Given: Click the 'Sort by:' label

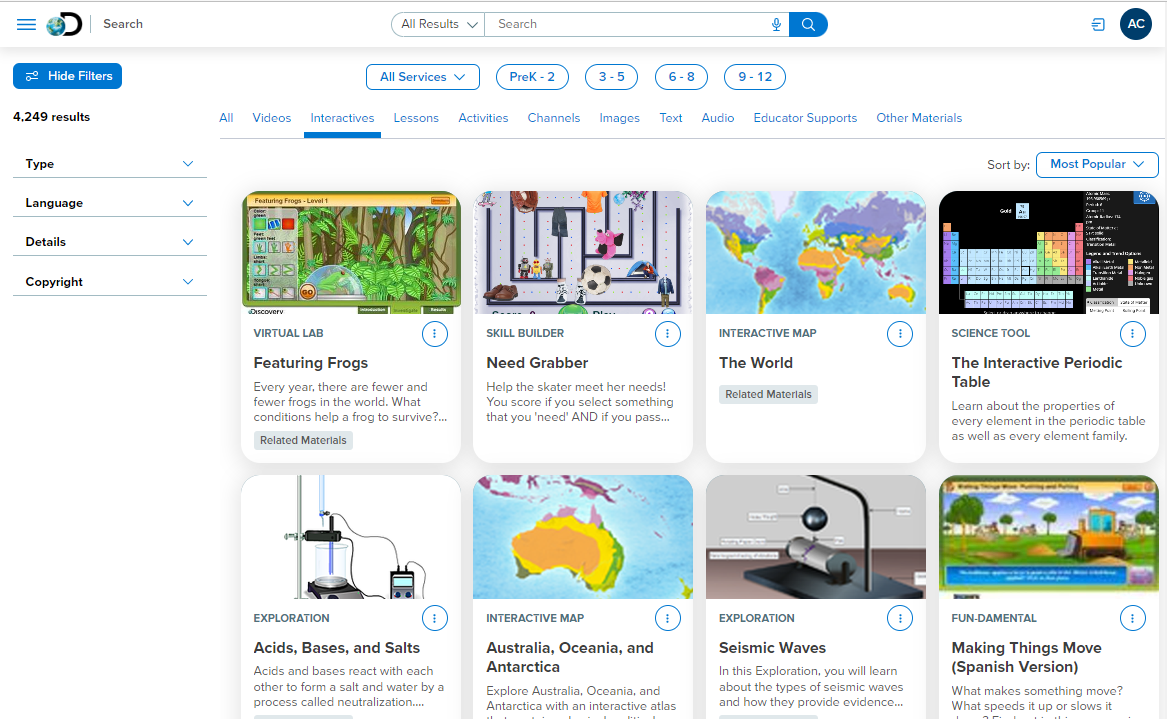Looking at the screenshot, I should pyautogui.click(x=1008, y=164).
